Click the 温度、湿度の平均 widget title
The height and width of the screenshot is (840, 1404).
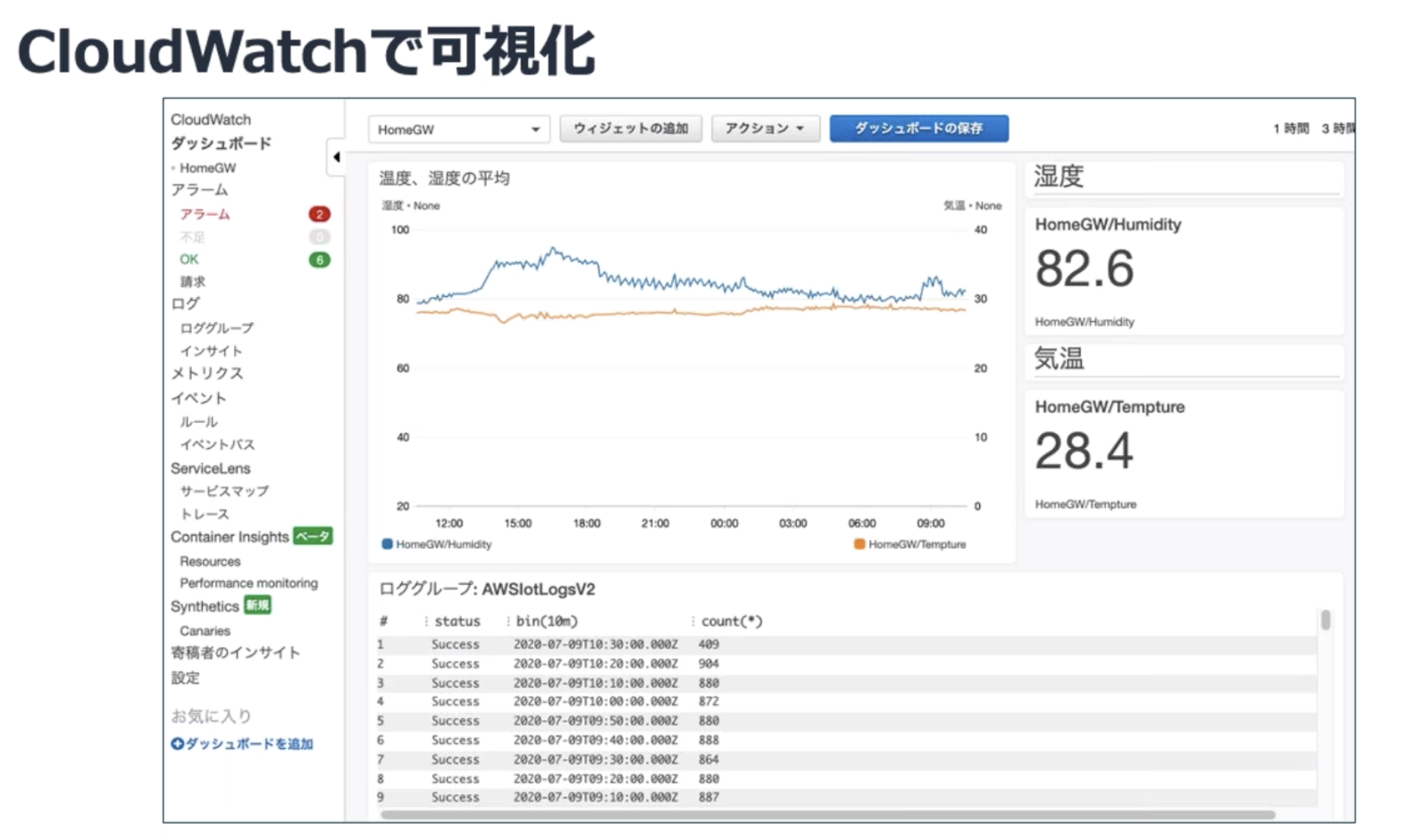tap(444, 178)
